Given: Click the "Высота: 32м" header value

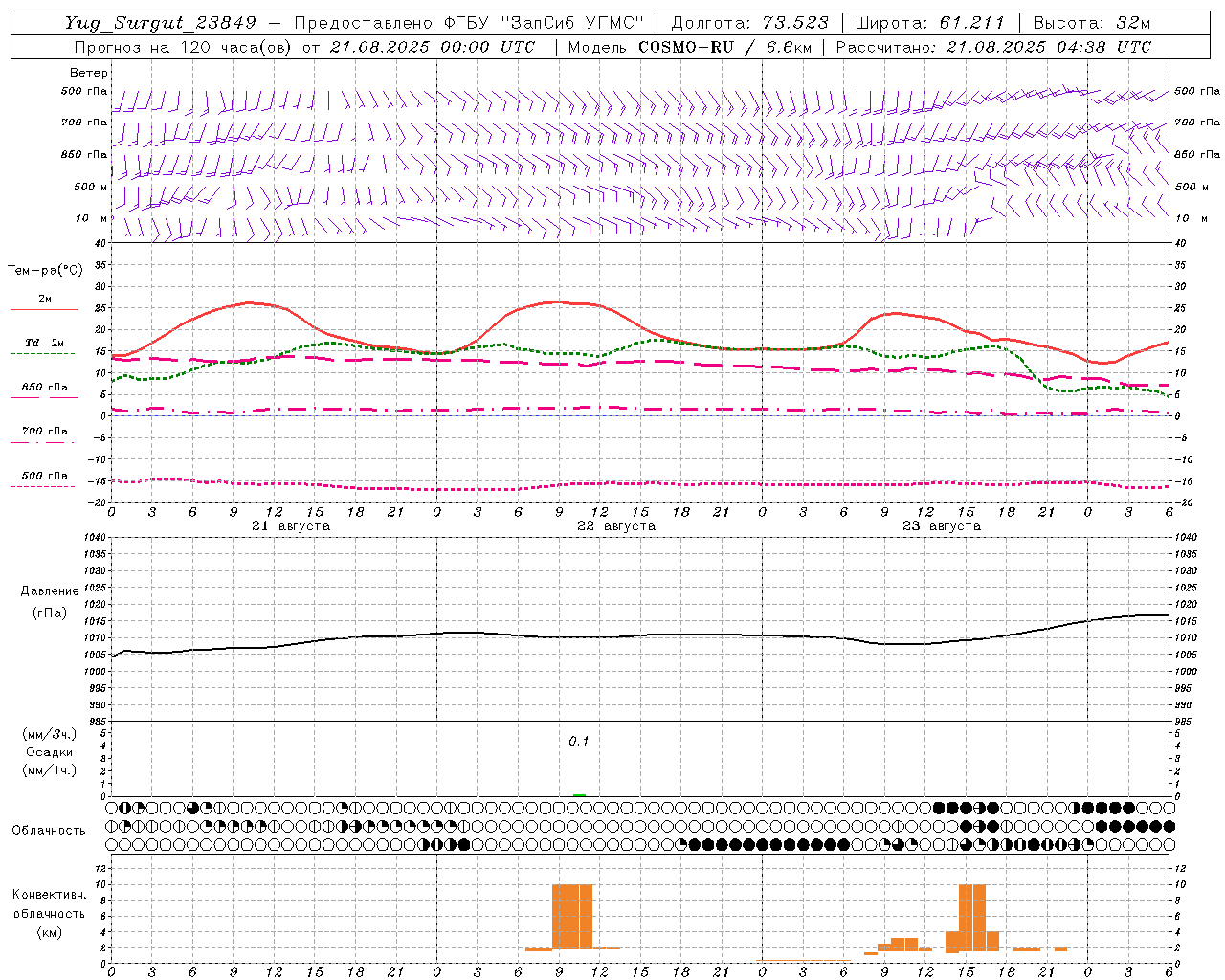Looking at the screenshot, I should (1091, 23).
